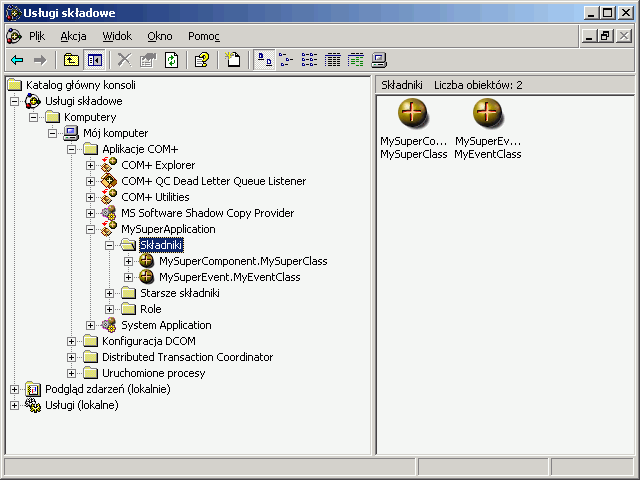The width and height of the screenshot is (640, 480).
Task: Expand the COM+ Explorer application
Action: coord(91,165)
